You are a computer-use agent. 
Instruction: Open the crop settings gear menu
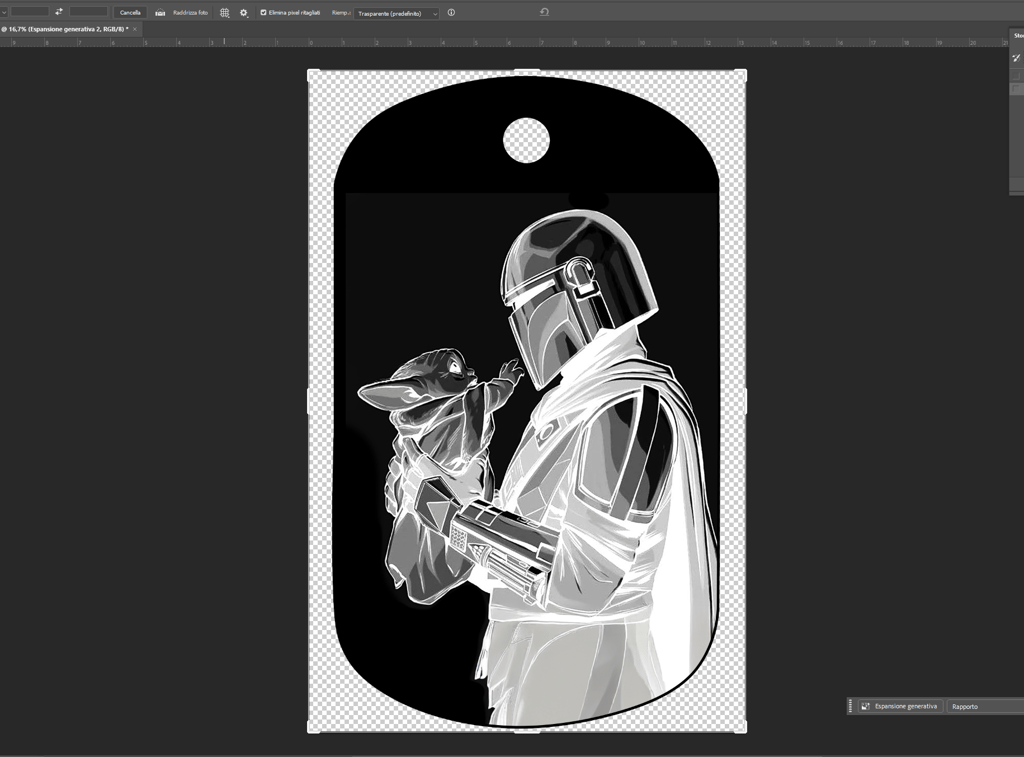click(244, 12)
